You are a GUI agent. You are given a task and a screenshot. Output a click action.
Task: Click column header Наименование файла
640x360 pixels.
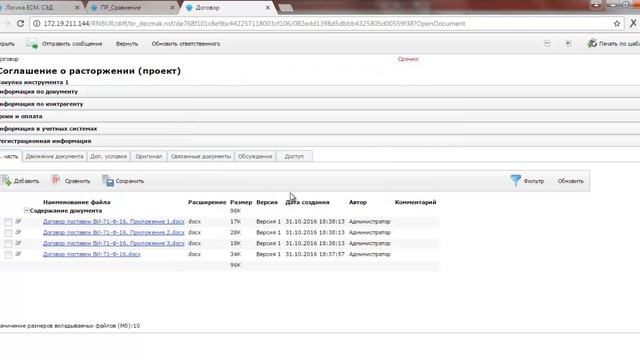pyautogui.click(x=76, y=202)
